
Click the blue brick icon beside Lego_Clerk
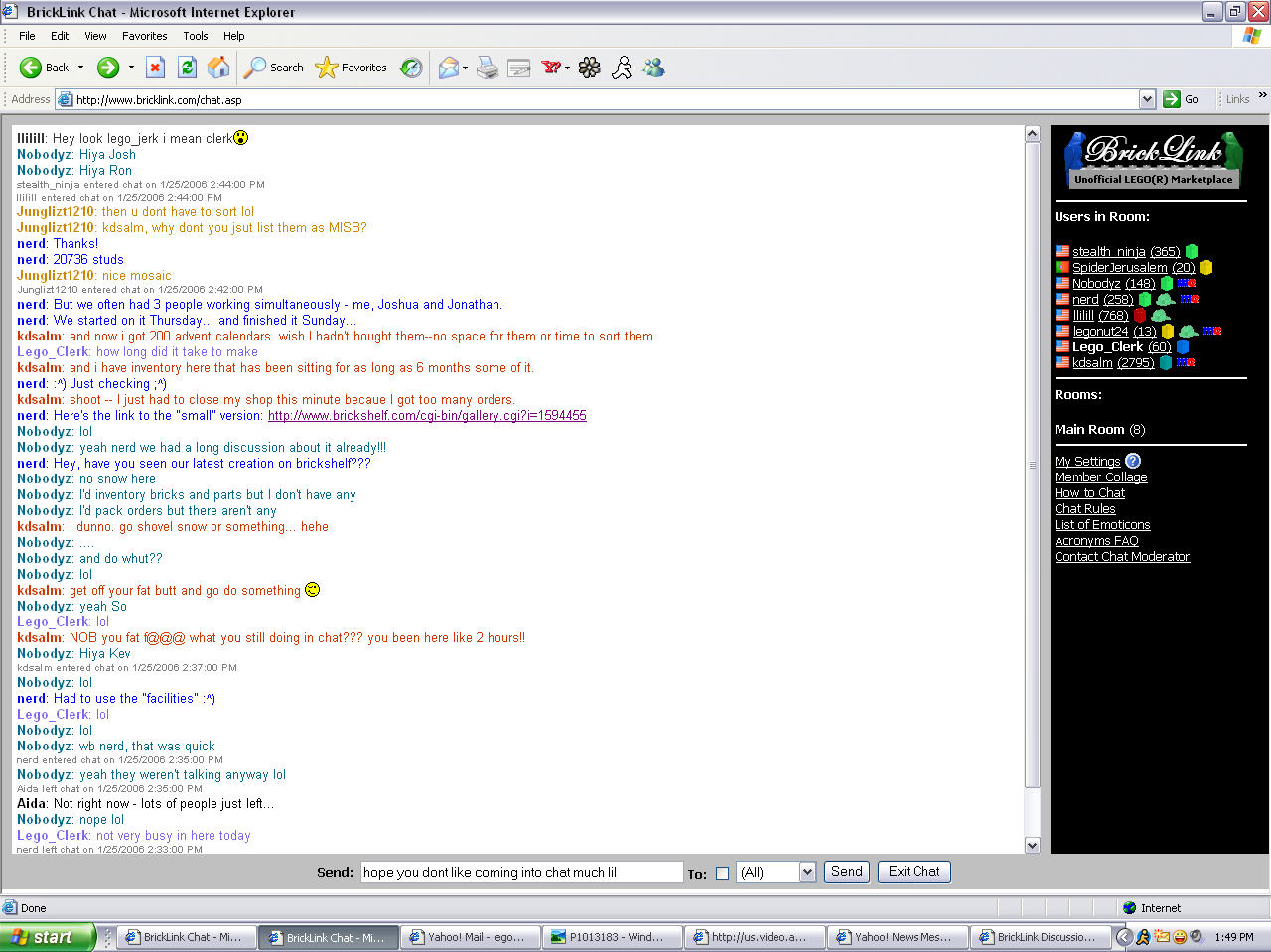tap(1182, 347)
